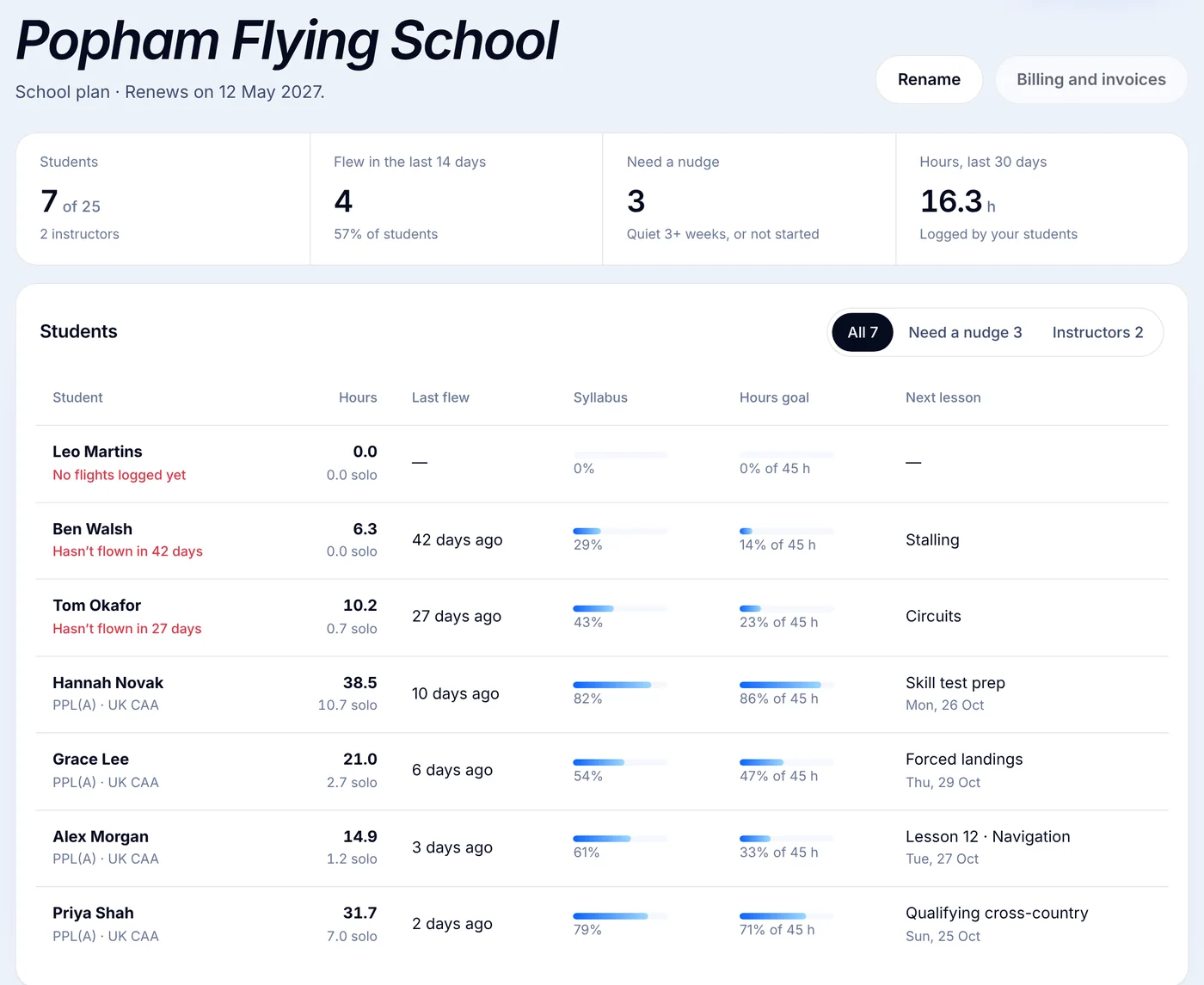This screenshot has width=1204, height=985.
Task: Click Grace Lee's 47% hours goal bar
Action: click(786, 762)
